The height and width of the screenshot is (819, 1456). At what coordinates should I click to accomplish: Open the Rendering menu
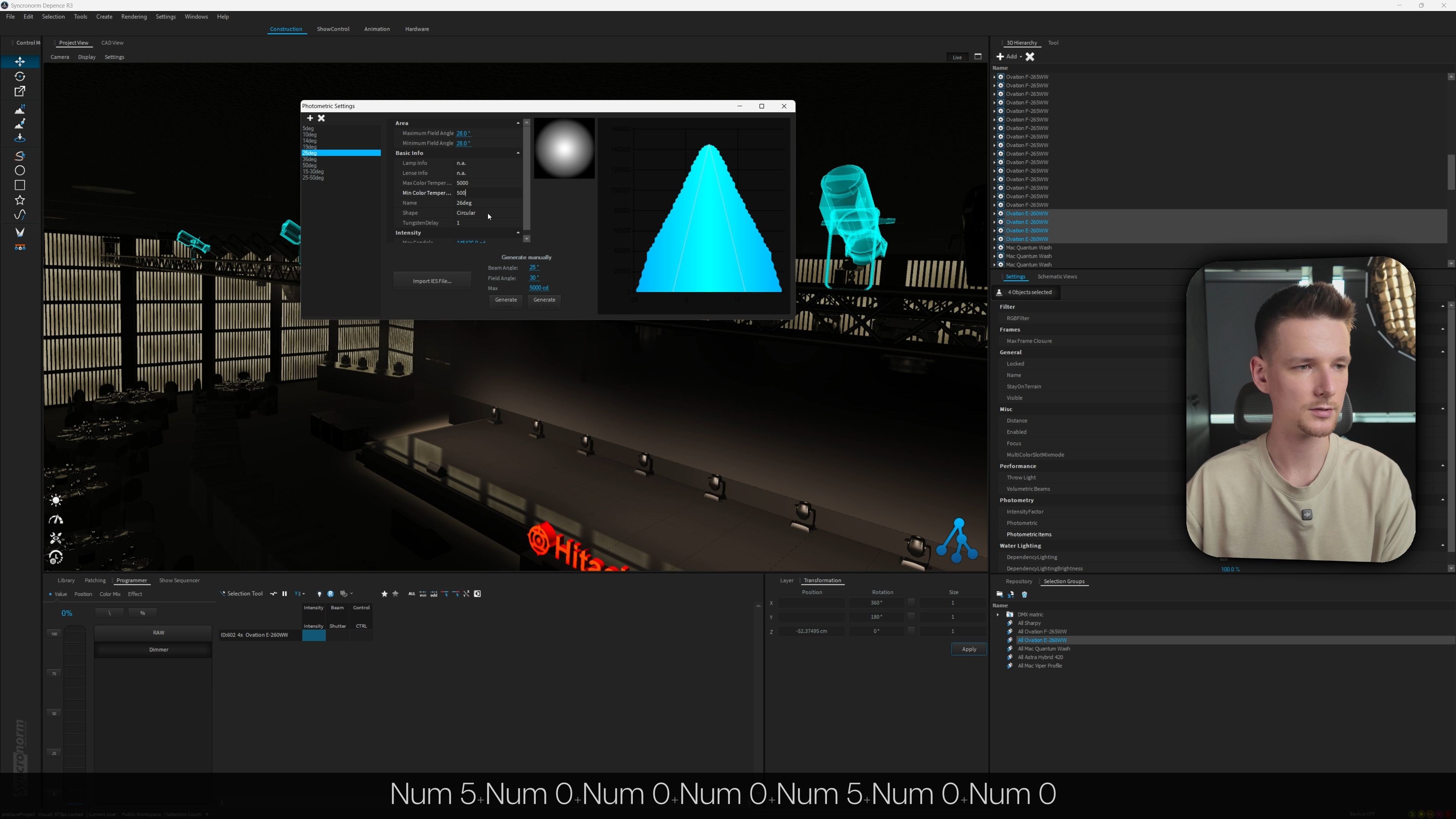134,16
